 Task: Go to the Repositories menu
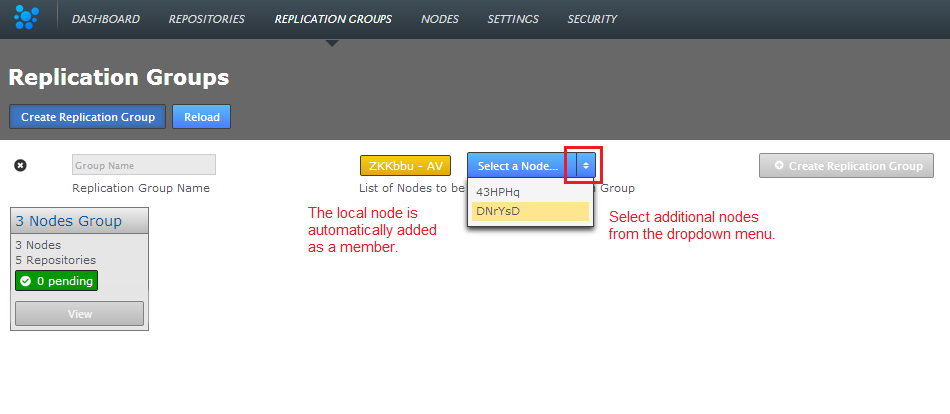[207, 19]
